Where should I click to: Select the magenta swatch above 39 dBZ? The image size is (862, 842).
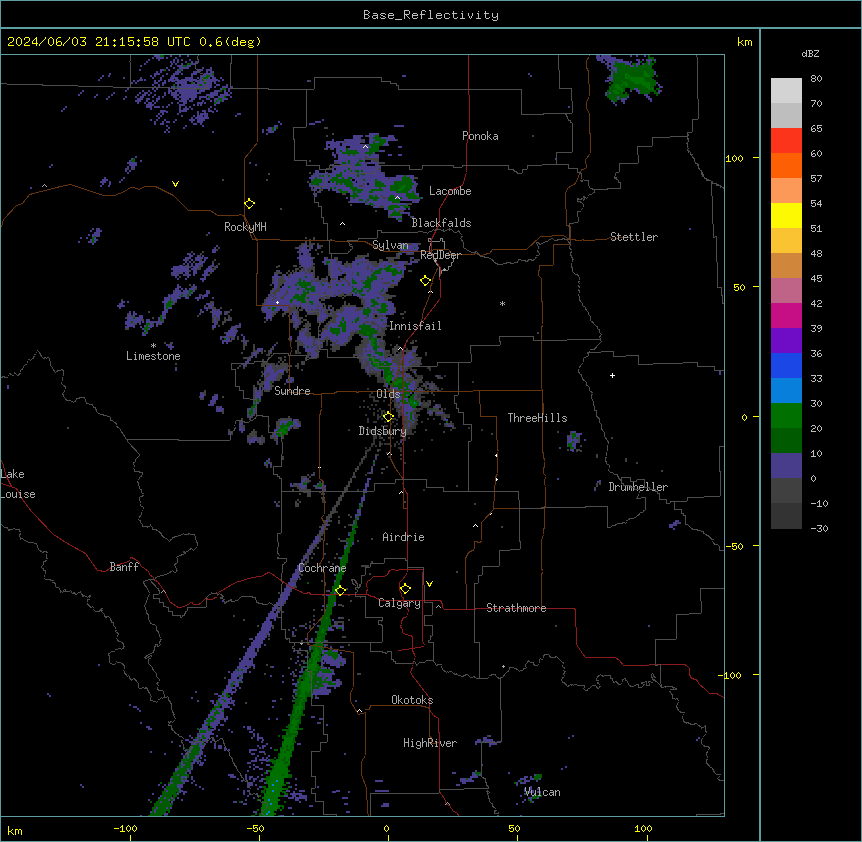point(786,315)
